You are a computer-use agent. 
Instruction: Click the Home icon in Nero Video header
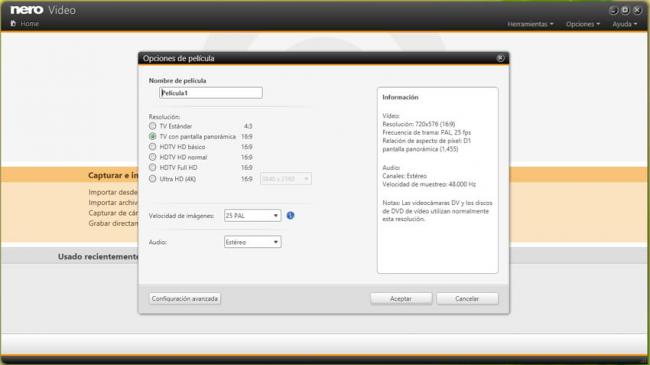[x=13, y=24]
